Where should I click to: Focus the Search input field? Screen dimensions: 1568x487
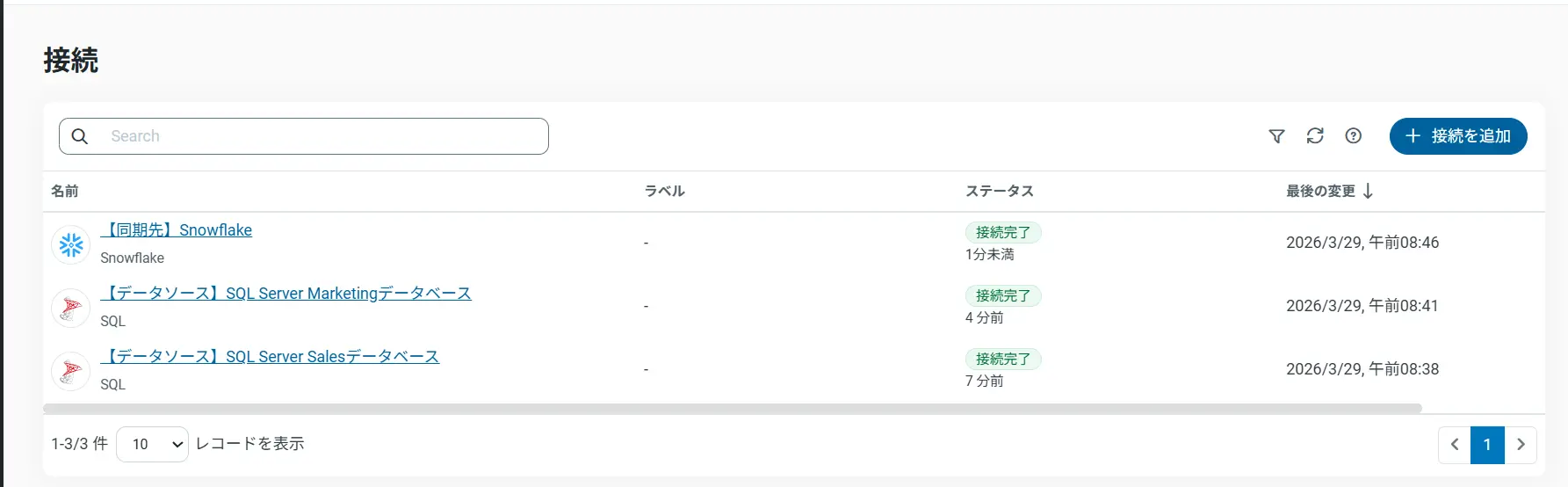coord(325,136)
